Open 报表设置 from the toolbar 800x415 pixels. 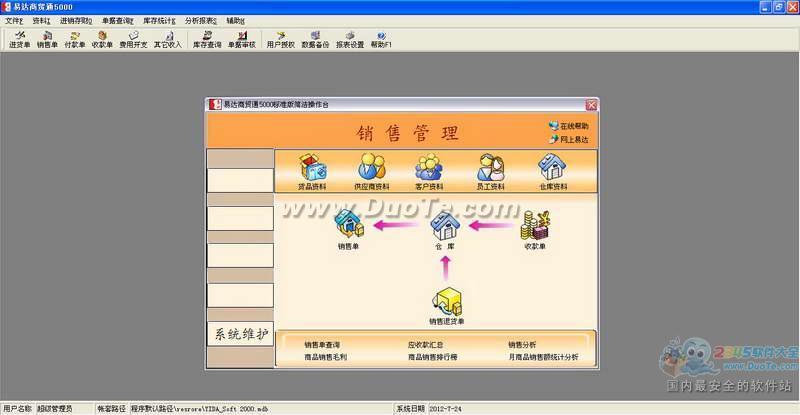pyautogui.click(x=350, y=39)
